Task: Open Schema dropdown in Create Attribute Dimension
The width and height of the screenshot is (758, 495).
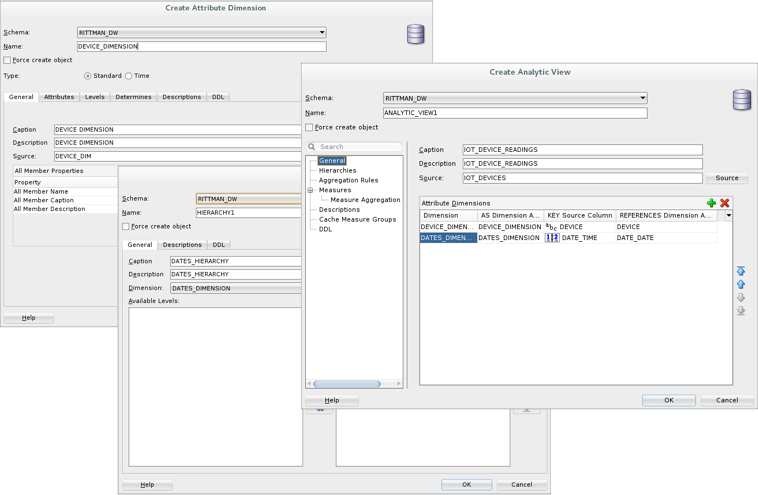Action: click(x=202, y=32)
